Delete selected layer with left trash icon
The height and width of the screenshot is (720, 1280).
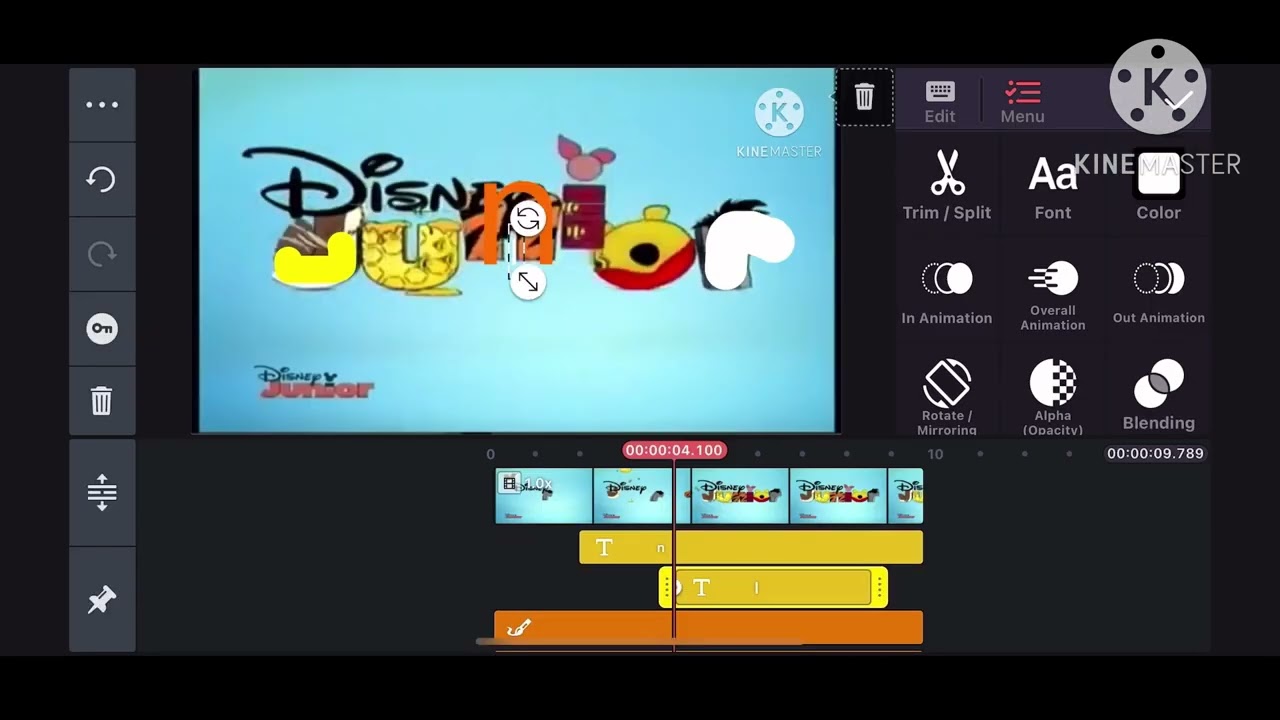(x=102, y=401)
